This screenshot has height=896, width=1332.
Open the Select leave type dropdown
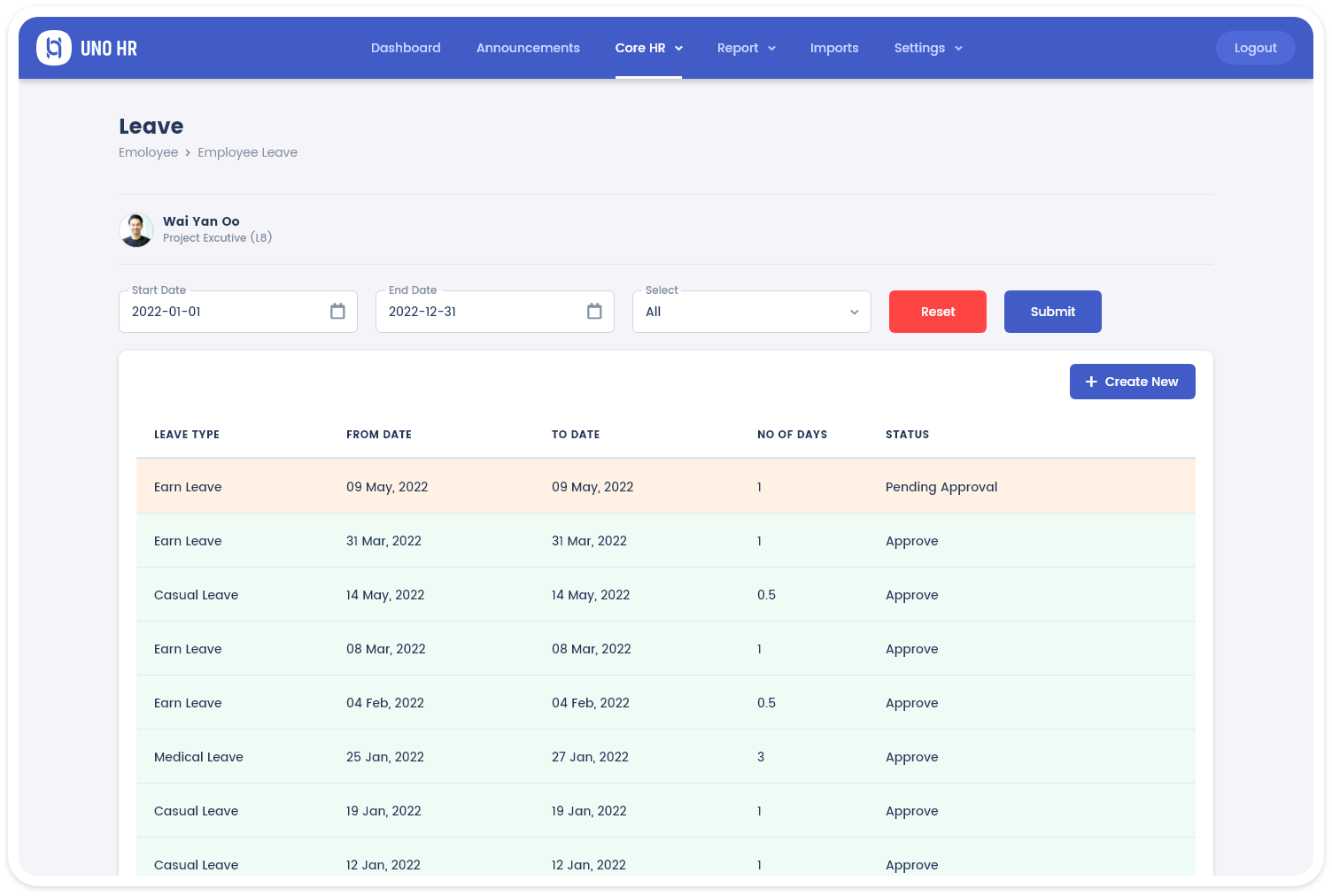[x=751, y=312]
